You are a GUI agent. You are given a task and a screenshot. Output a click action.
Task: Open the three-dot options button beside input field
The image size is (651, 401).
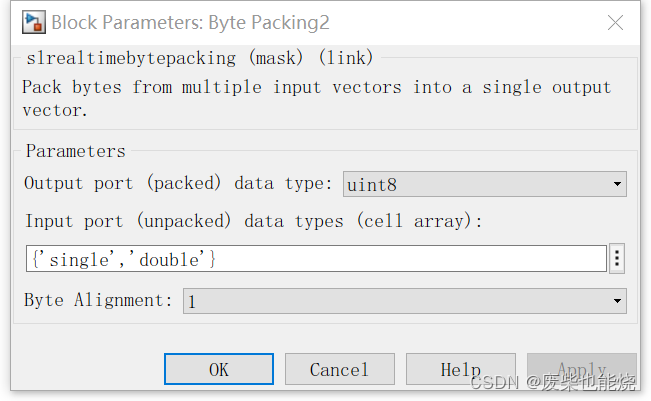coord(617,259)
